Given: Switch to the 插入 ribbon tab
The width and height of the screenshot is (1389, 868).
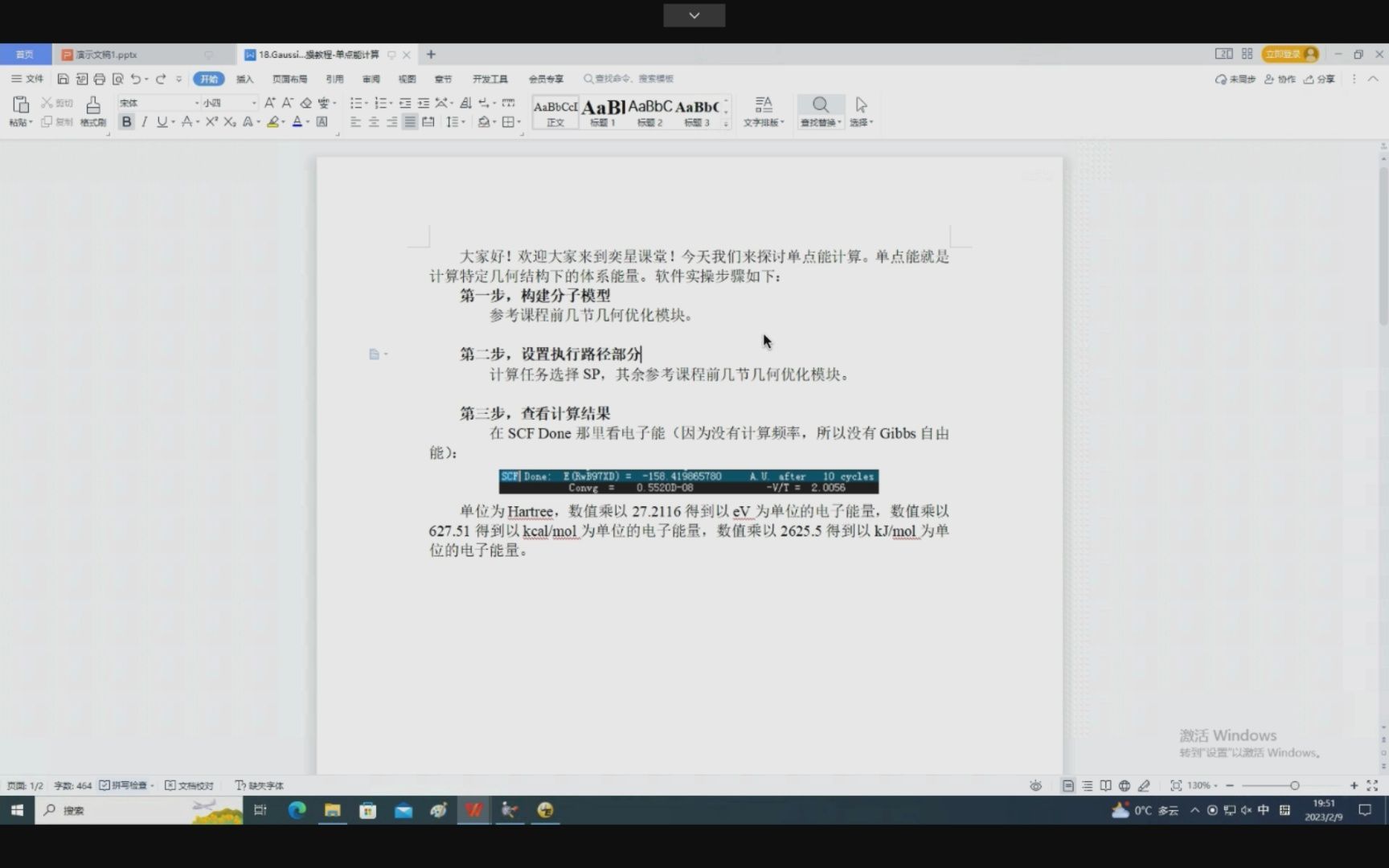Looking at the screenshot, I should point(244,78).
